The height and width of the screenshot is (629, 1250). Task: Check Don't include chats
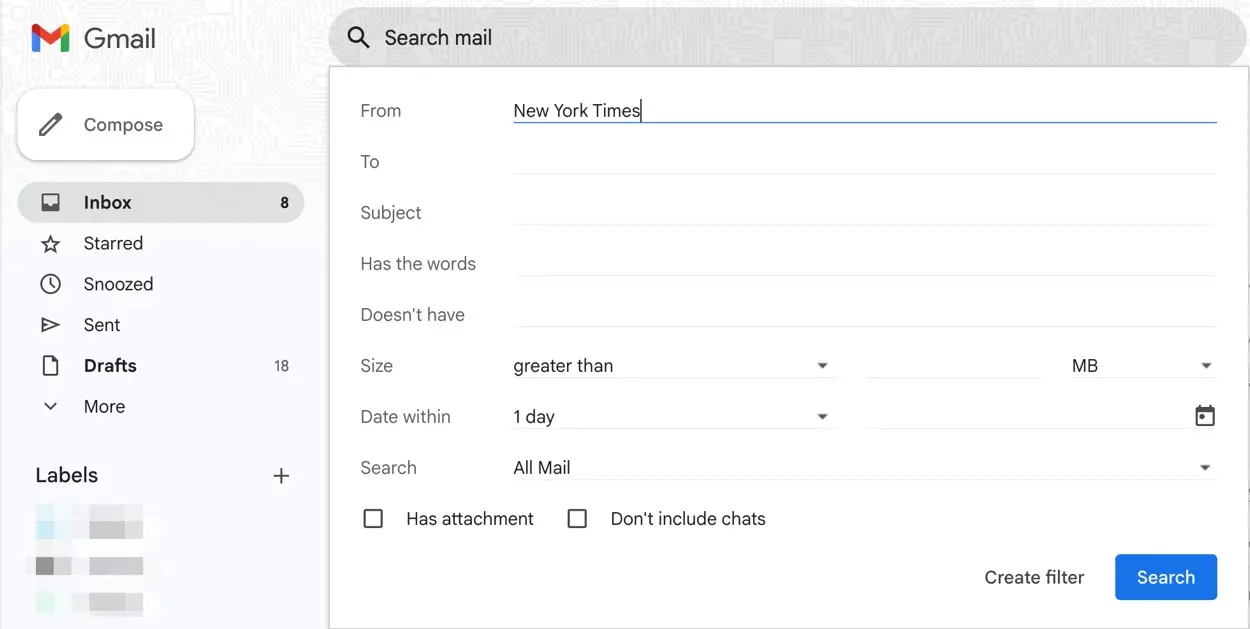click(577, 518)
